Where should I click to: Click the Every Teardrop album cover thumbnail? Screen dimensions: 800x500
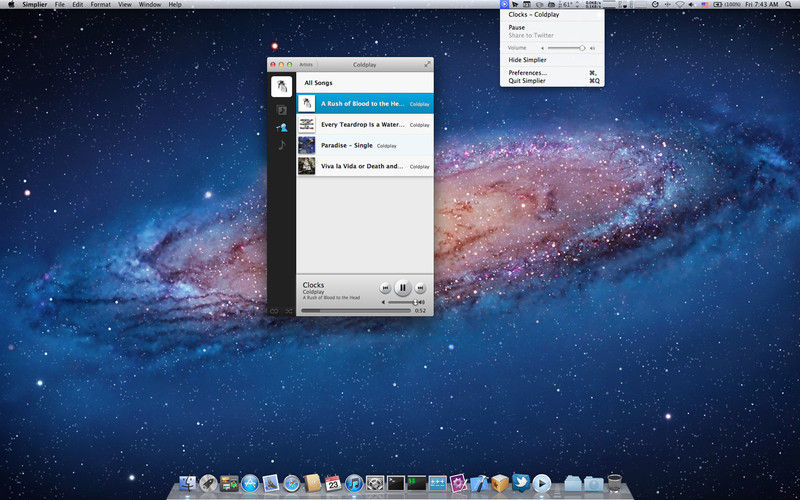tap(307, 124)
